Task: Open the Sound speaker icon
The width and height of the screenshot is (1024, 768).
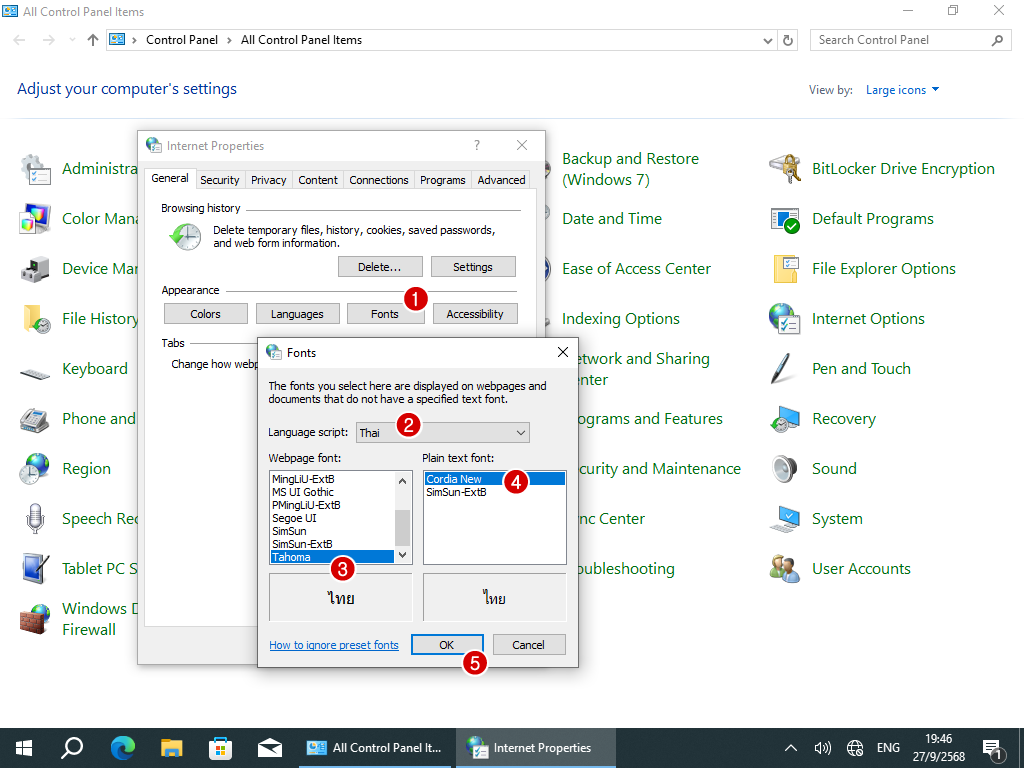Action: (785, 469)
